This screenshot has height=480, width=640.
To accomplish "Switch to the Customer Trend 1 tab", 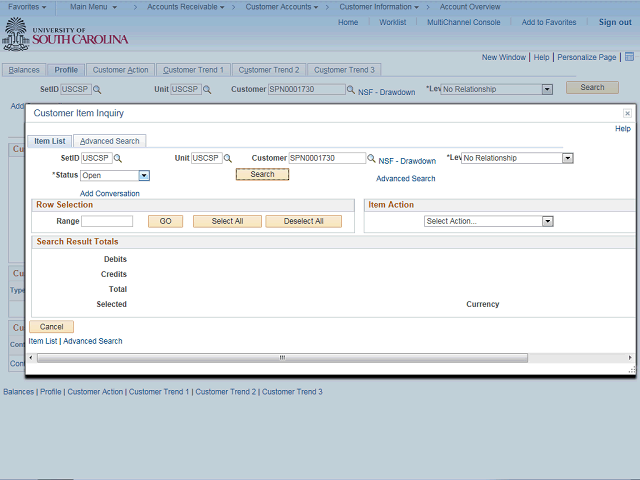I will point(193,70).
